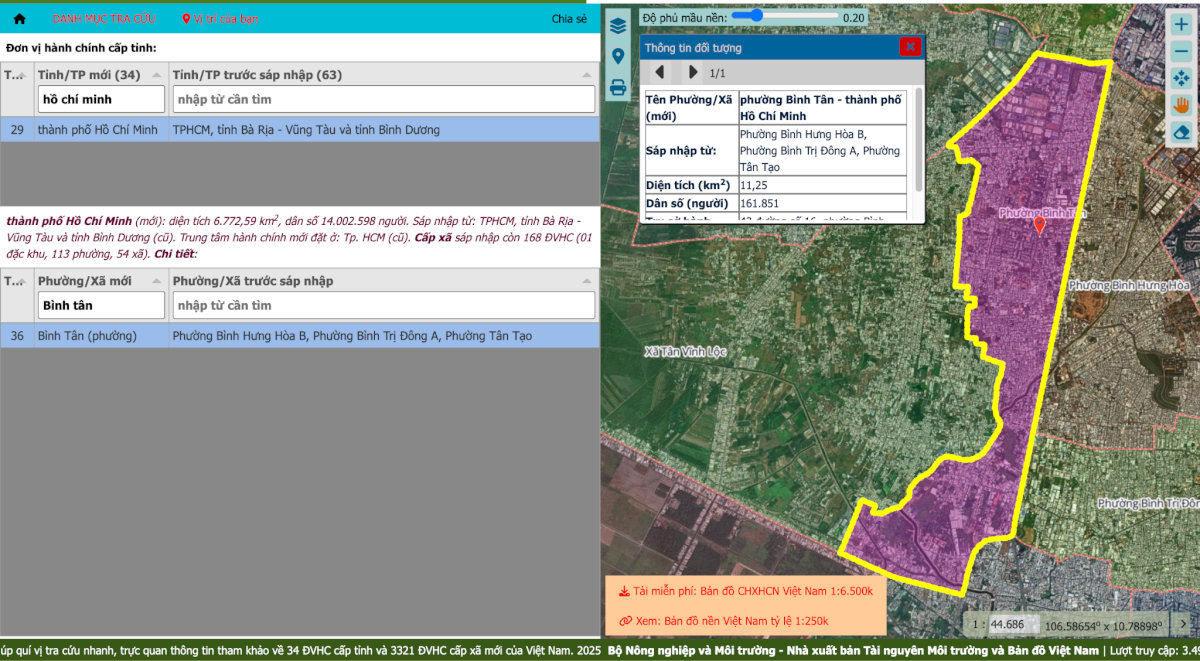Click the full extent arrows icon
Screen dimensions: 1200x661
point(1181,78)
